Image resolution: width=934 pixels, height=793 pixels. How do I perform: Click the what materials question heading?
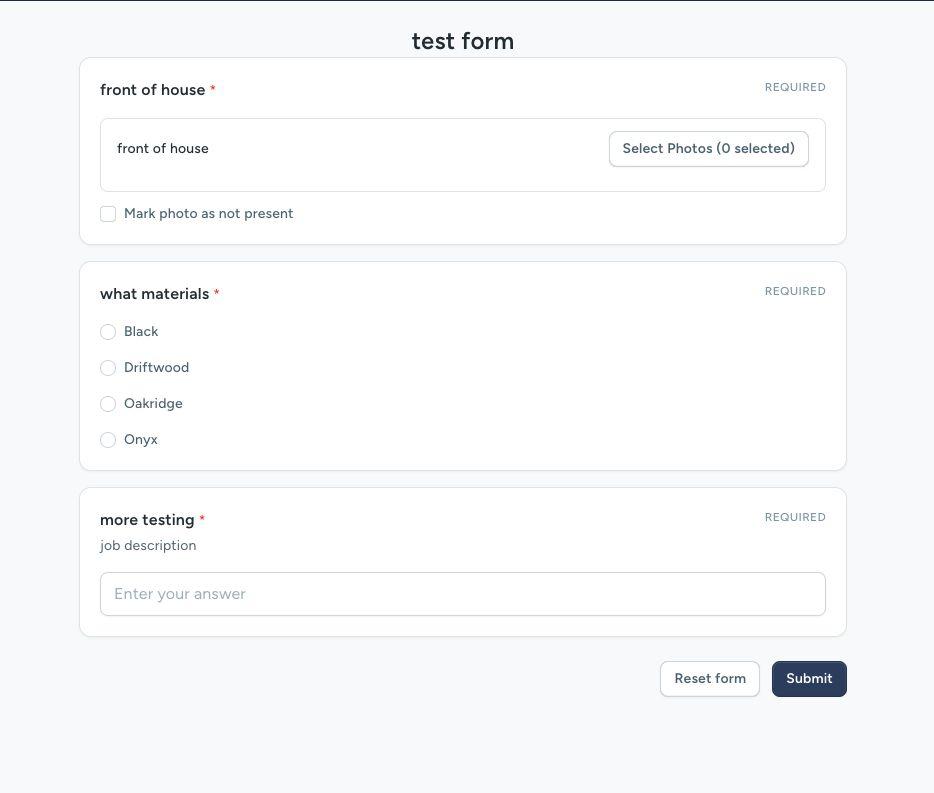tap(154, 294)
